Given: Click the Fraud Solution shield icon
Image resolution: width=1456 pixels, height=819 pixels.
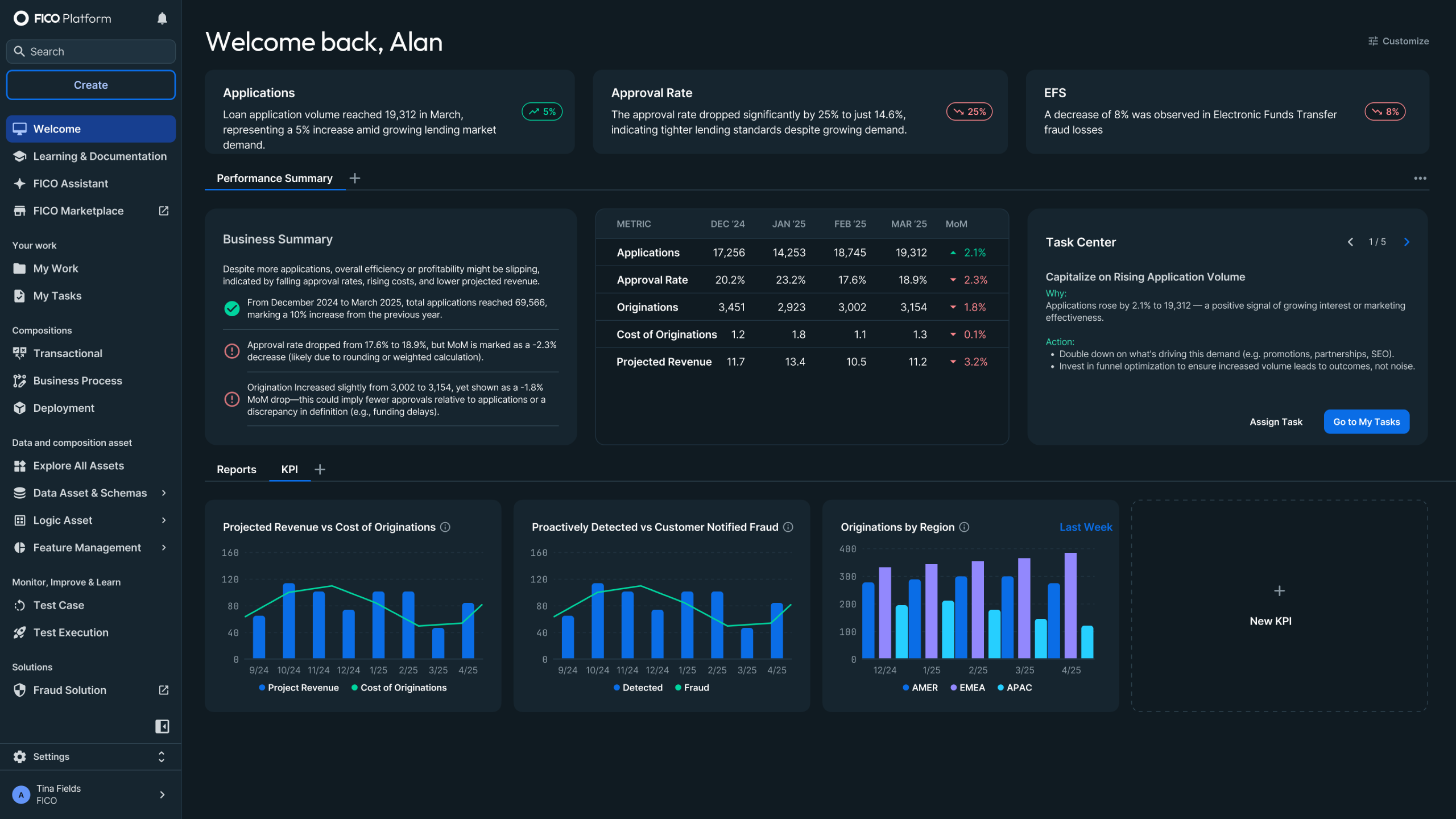Looking at the screenshot, I should coord(20,690).
